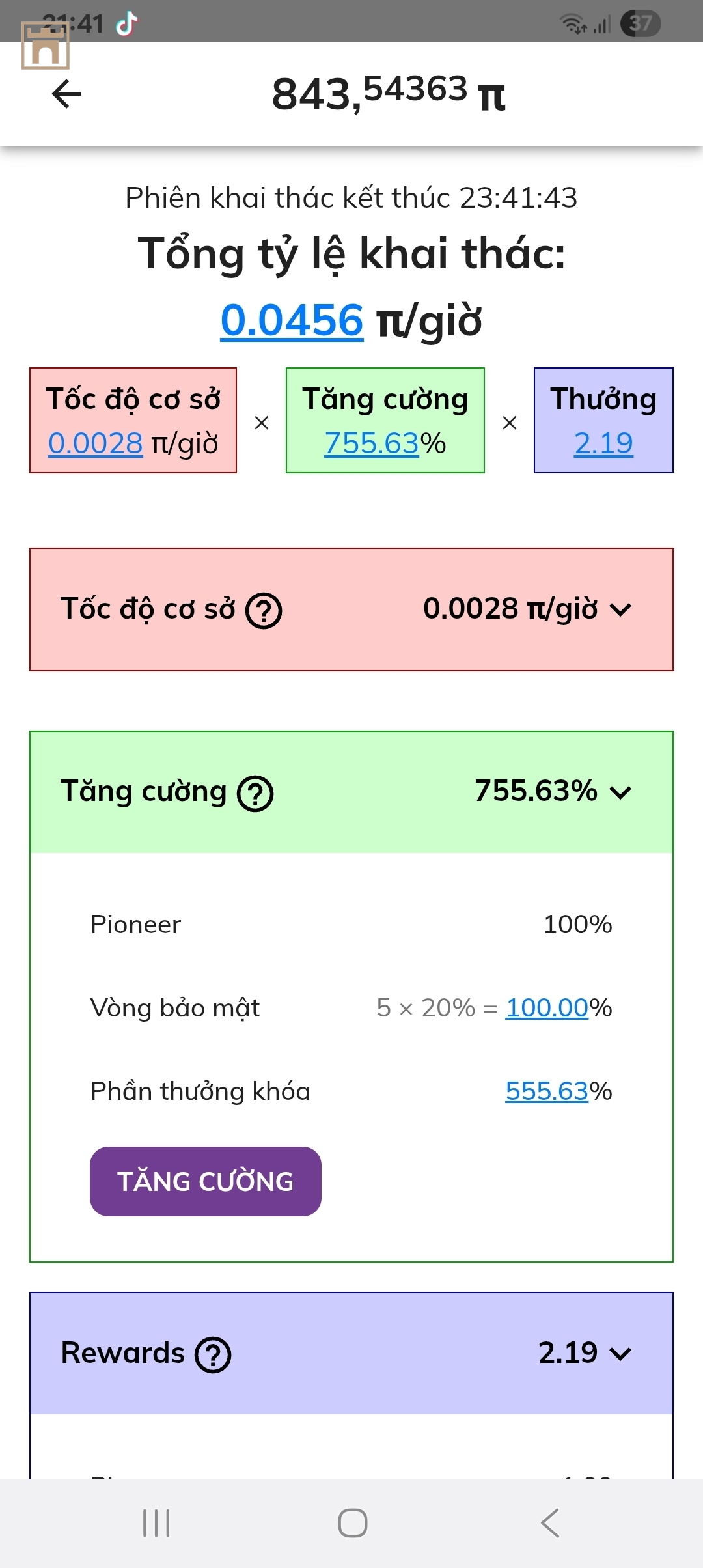Open help for Tốc độ cơ sở
Image resolution: width=703 pixels, height=1568 pixels.
pos(264,611)
